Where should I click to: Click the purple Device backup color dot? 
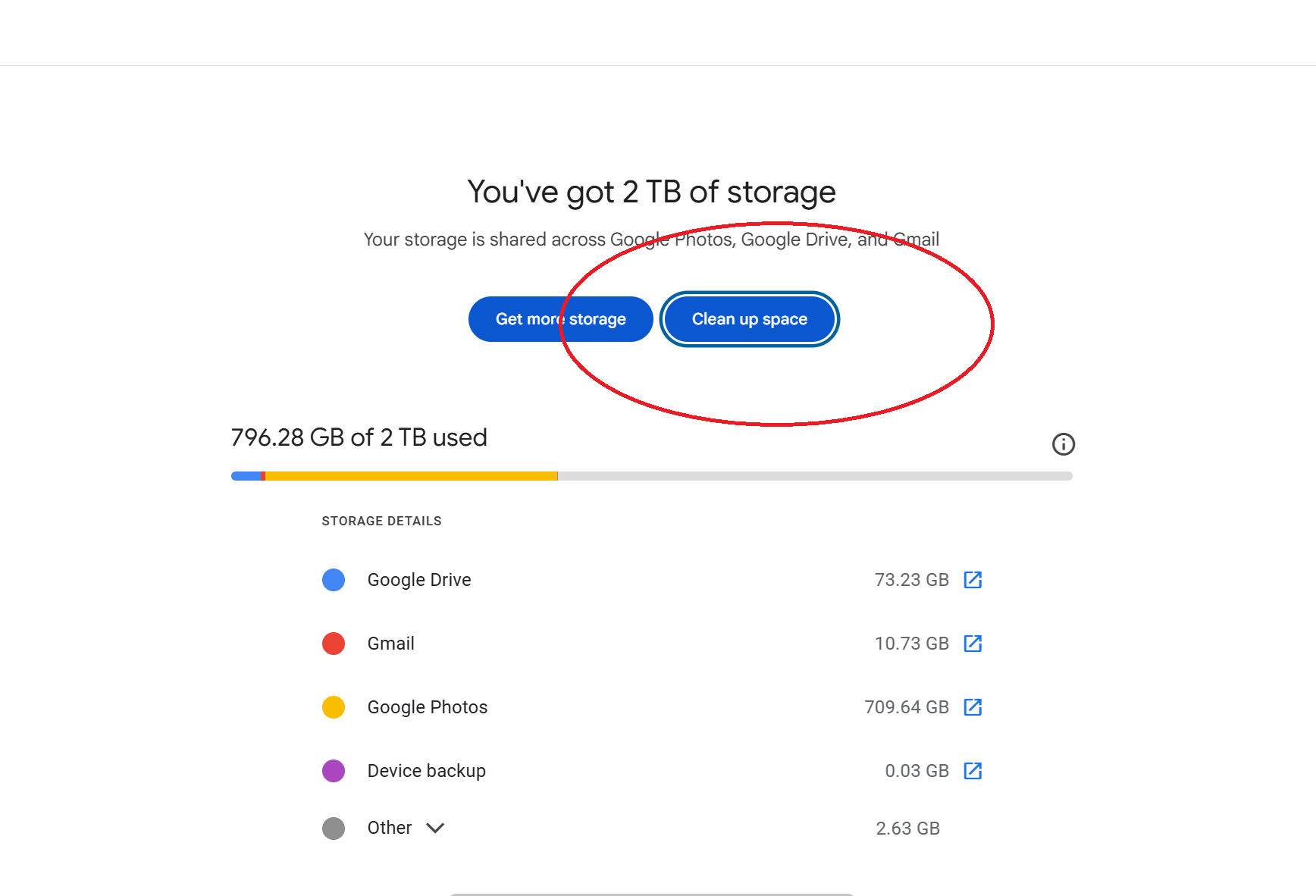334,771
